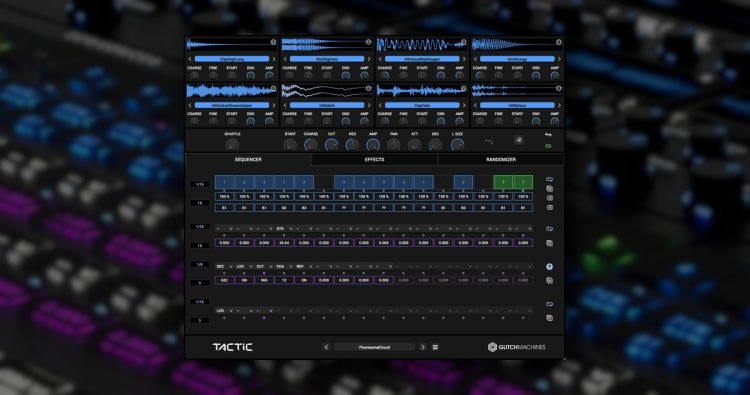Click the round icon on the sine-like third top-row waveform

point(463,42)
